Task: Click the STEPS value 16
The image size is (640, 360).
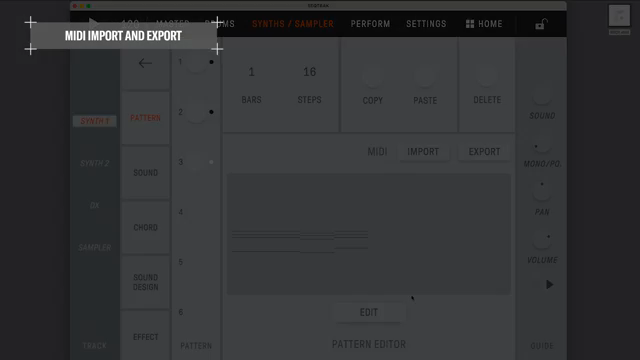Action: point(309,72)
